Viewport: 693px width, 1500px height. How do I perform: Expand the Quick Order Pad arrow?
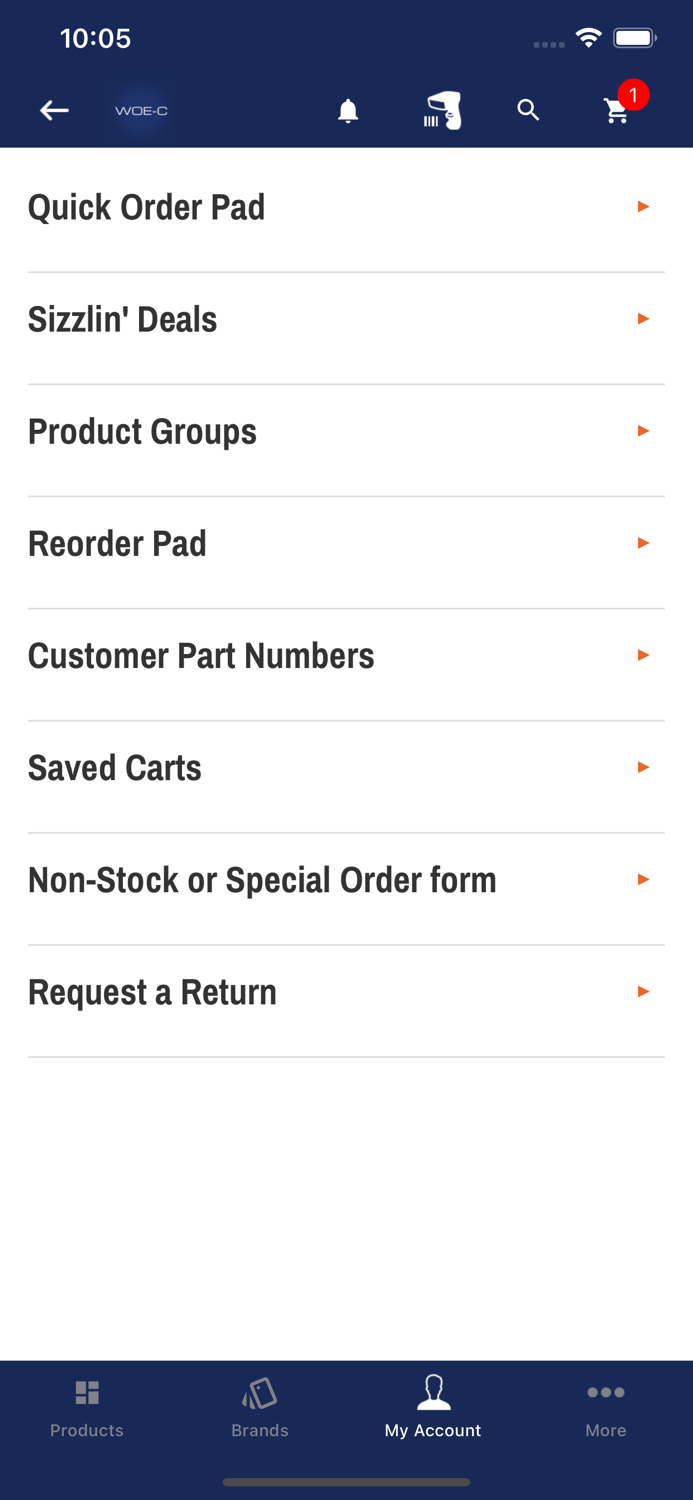[x=643, y=207]
